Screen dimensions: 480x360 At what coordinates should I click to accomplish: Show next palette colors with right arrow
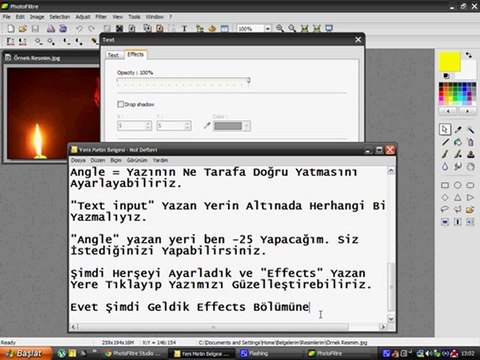(467, 111)
